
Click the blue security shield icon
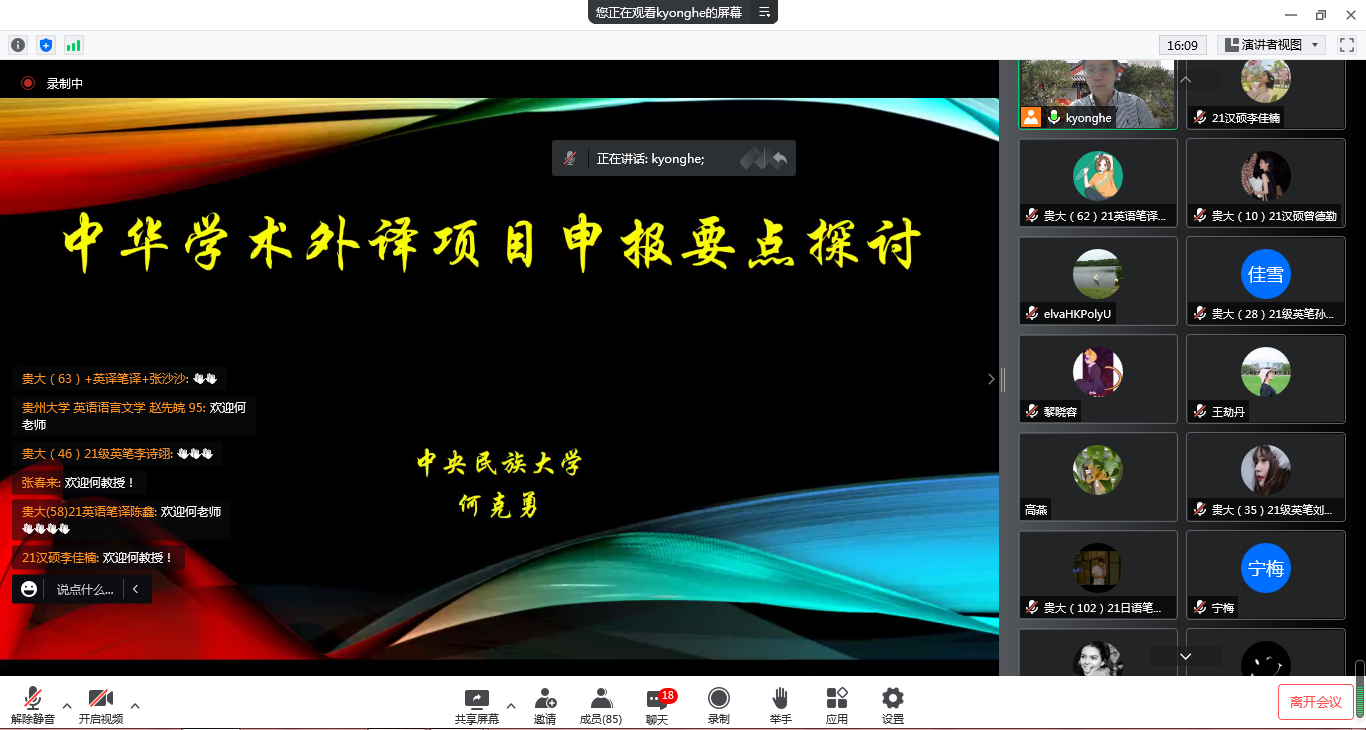tap(45, 45)
